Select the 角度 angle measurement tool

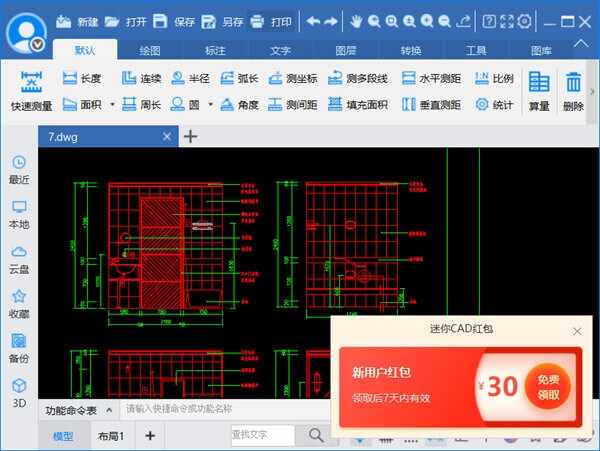tap(240, 104)
